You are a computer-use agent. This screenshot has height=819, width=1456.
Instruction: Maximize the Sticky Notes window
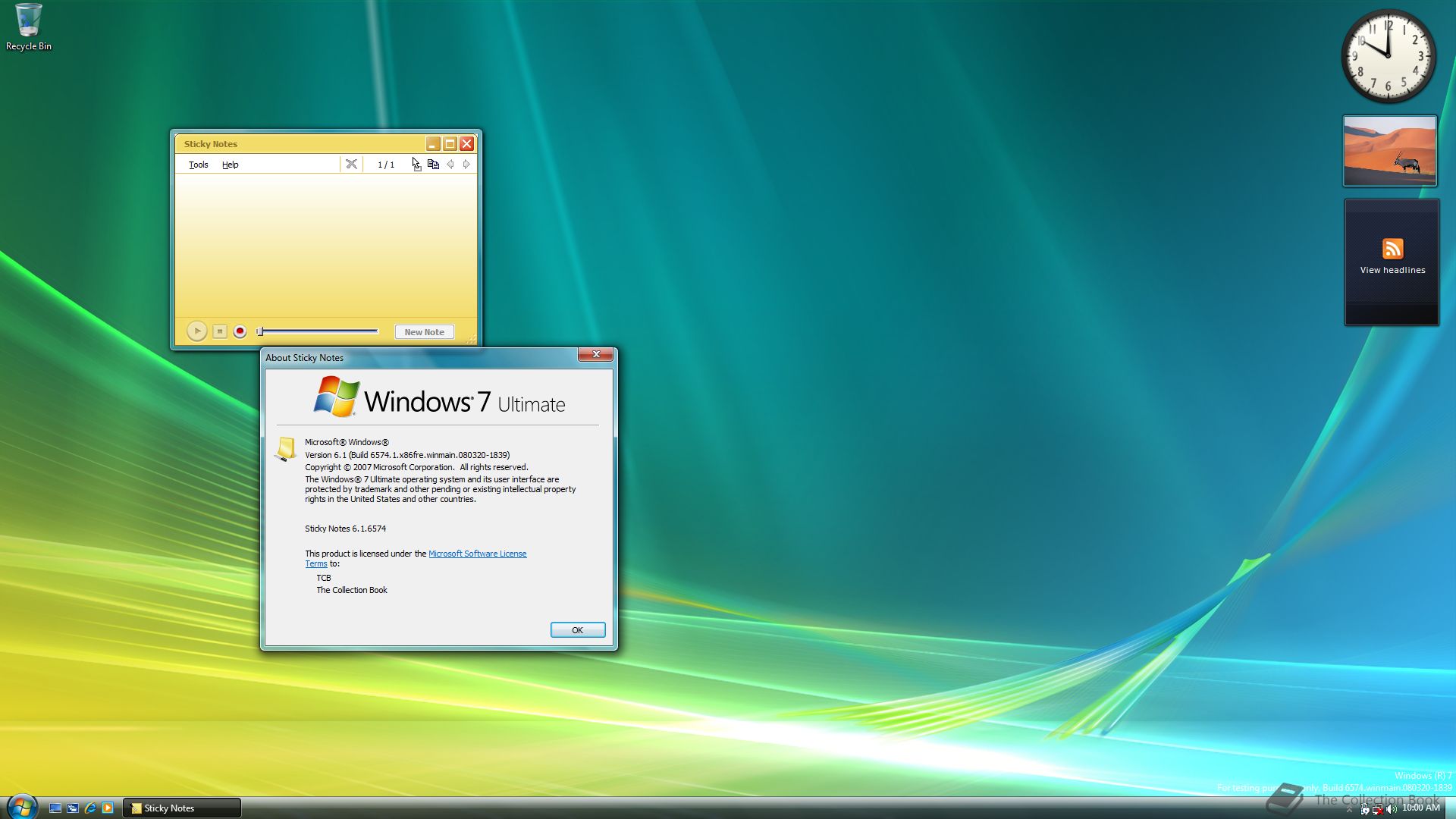(450, 143)
